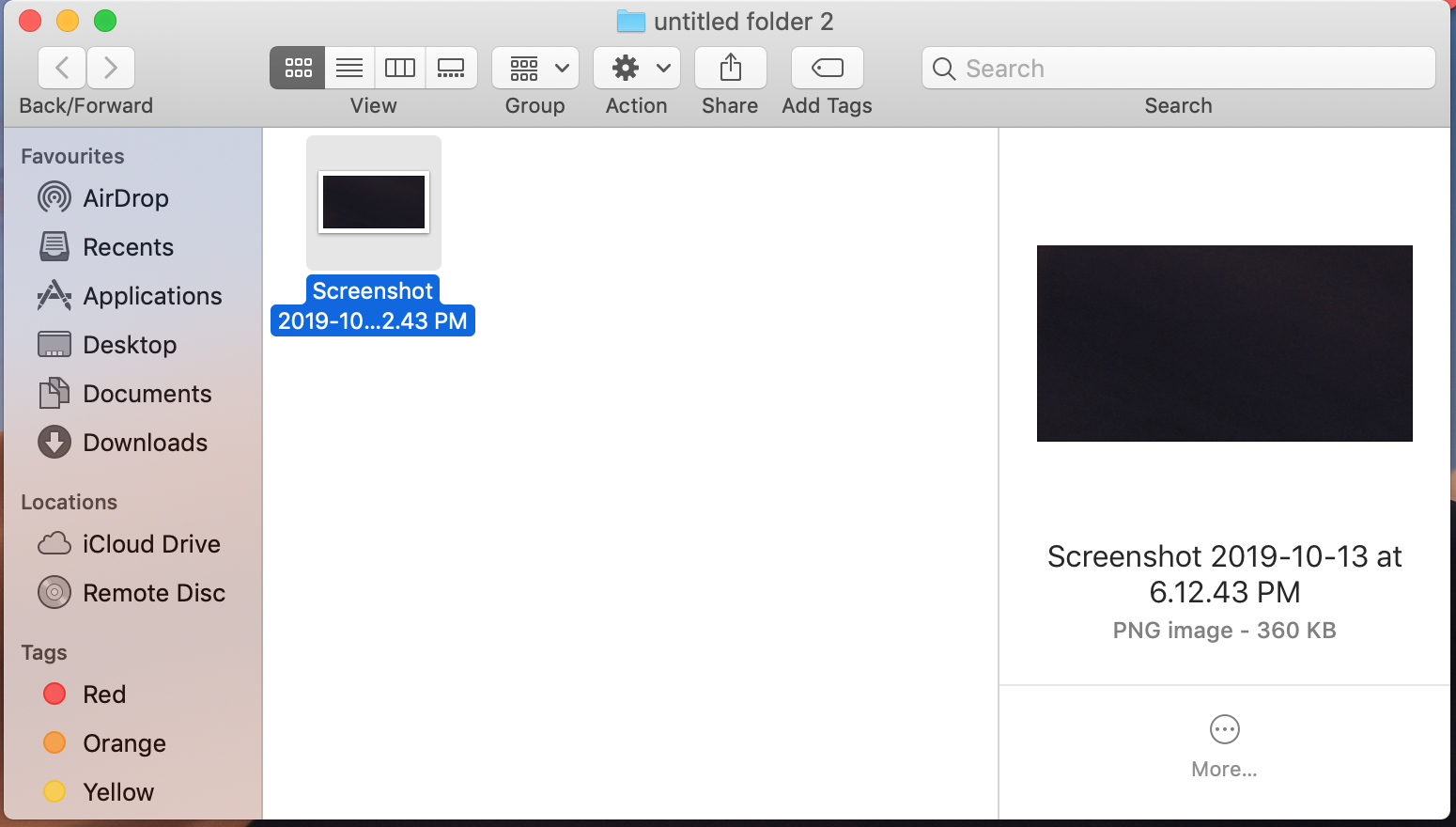Viewport: 1456px width, 827px height.
Task: Click the Tags section header
Action: (44, 652)
